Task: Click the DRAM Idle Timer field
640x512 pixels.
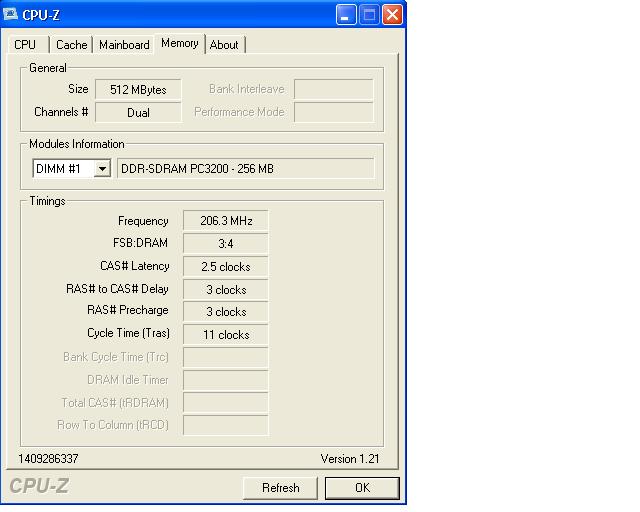Action: (x=226, y=380)
